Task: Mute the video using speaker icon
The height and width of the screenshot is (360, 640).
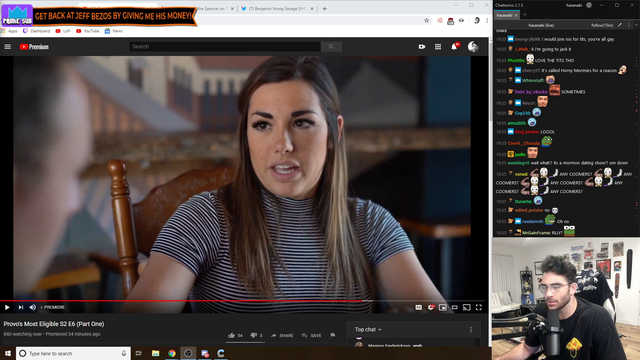Action: point(33,307)
